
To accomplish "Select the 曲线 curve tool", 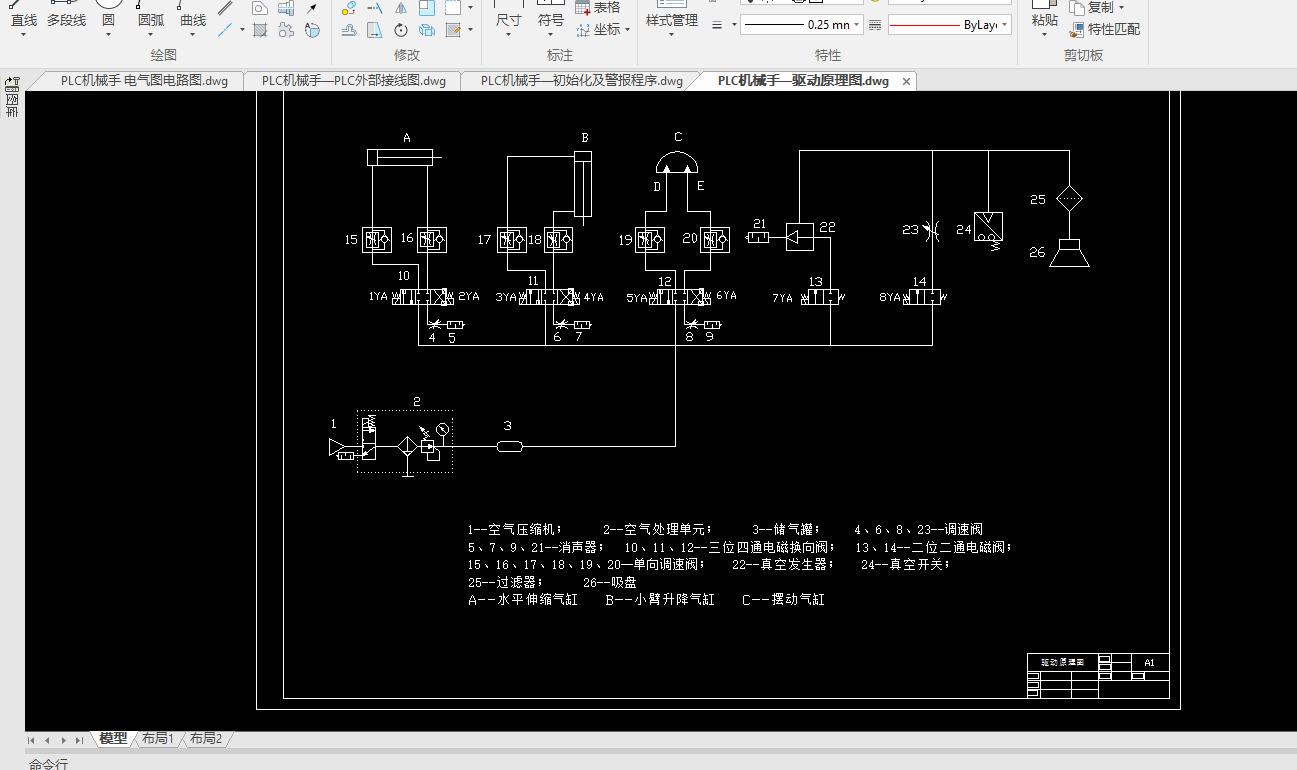I will [193, 14].
